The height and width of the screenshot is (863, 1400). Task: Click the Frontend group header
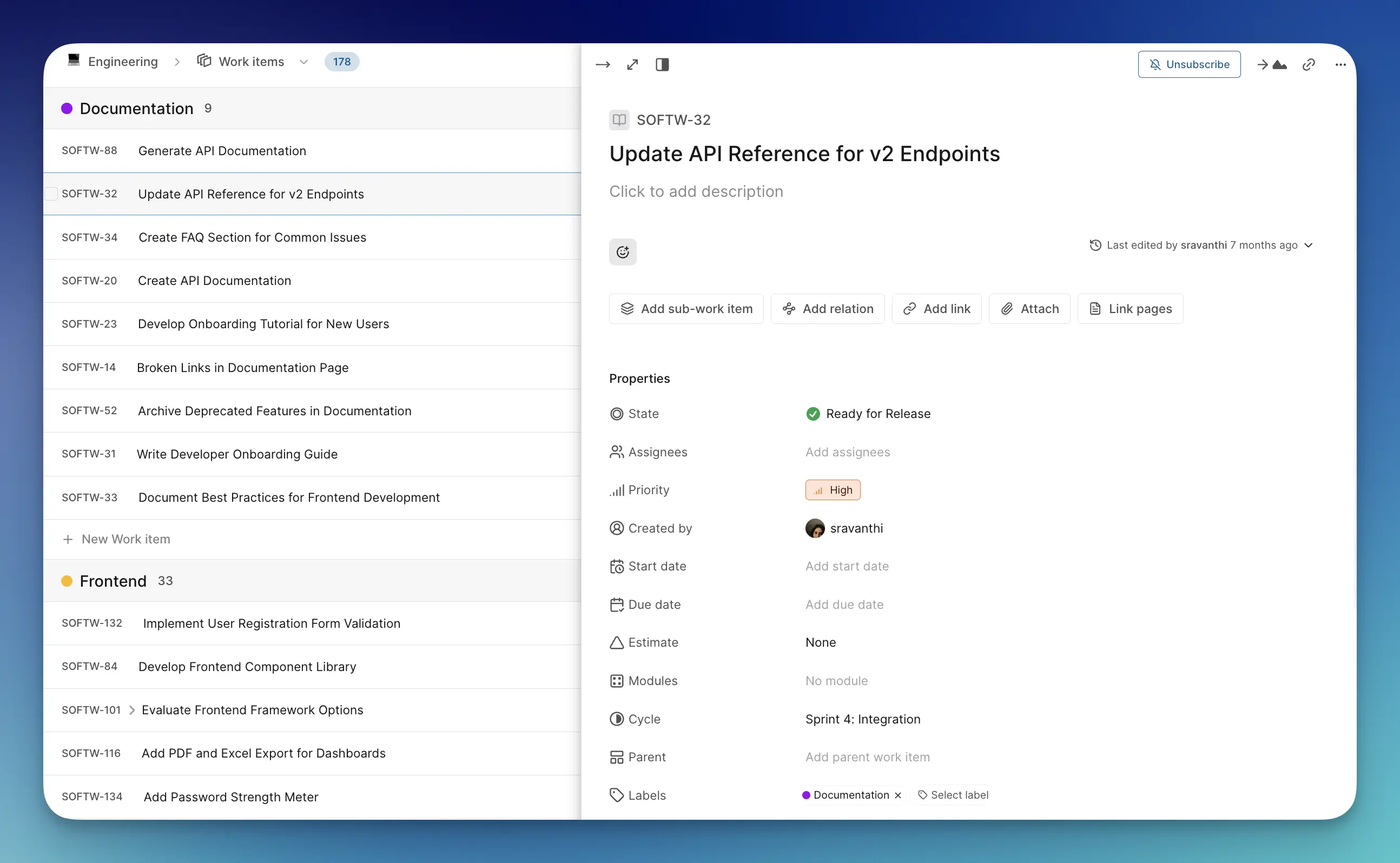click(x=312, y=581)
